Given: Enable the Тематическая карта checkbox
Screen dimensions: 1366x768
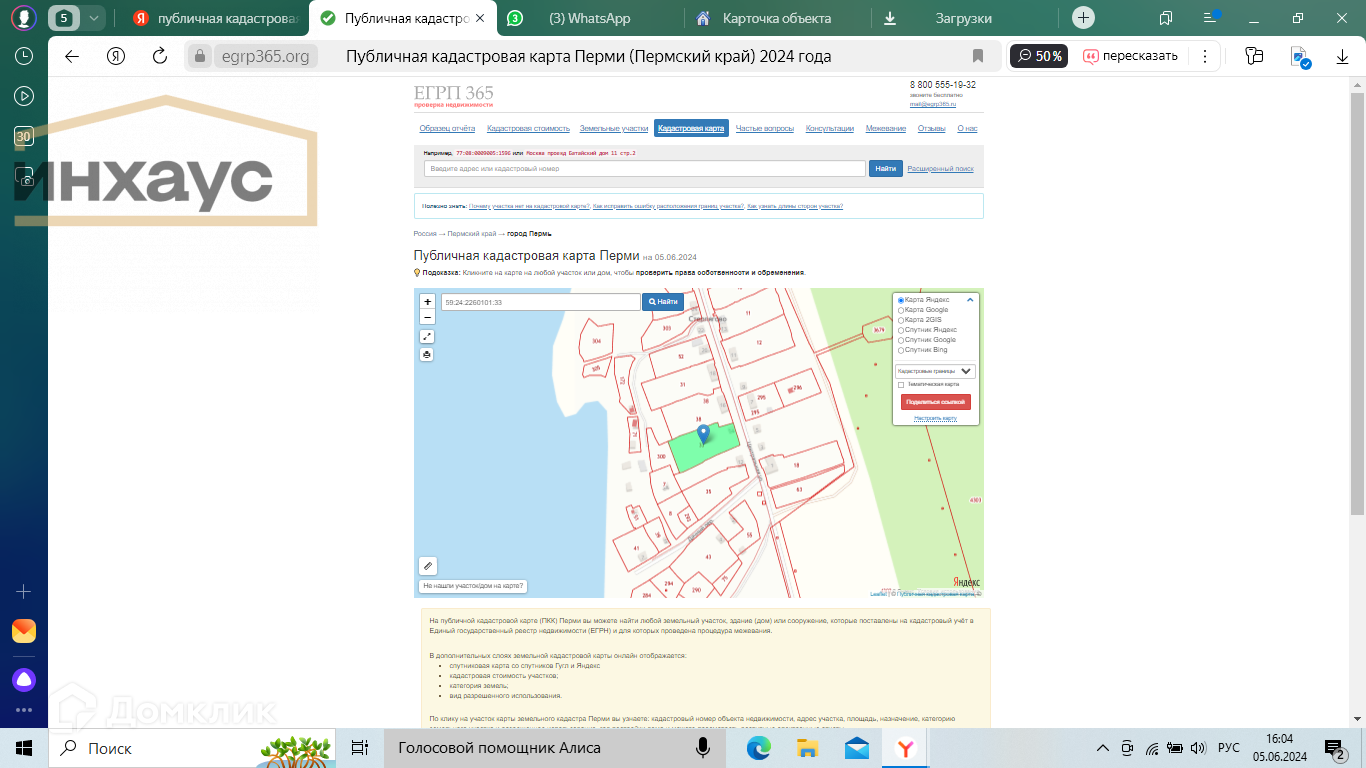Looking at the screenshot, I should coord(901,384).
